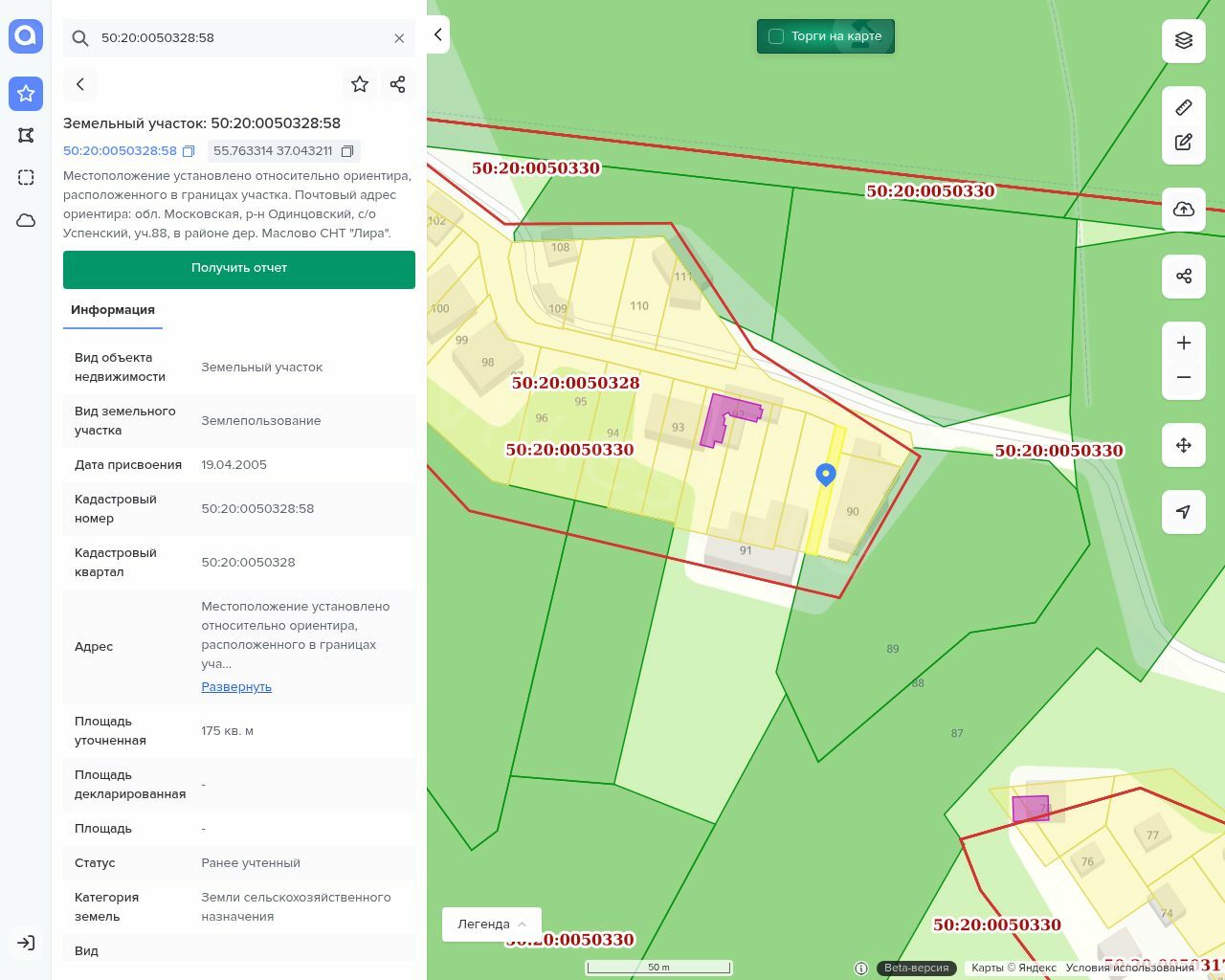Collapse the left information panel

point(438,34)
